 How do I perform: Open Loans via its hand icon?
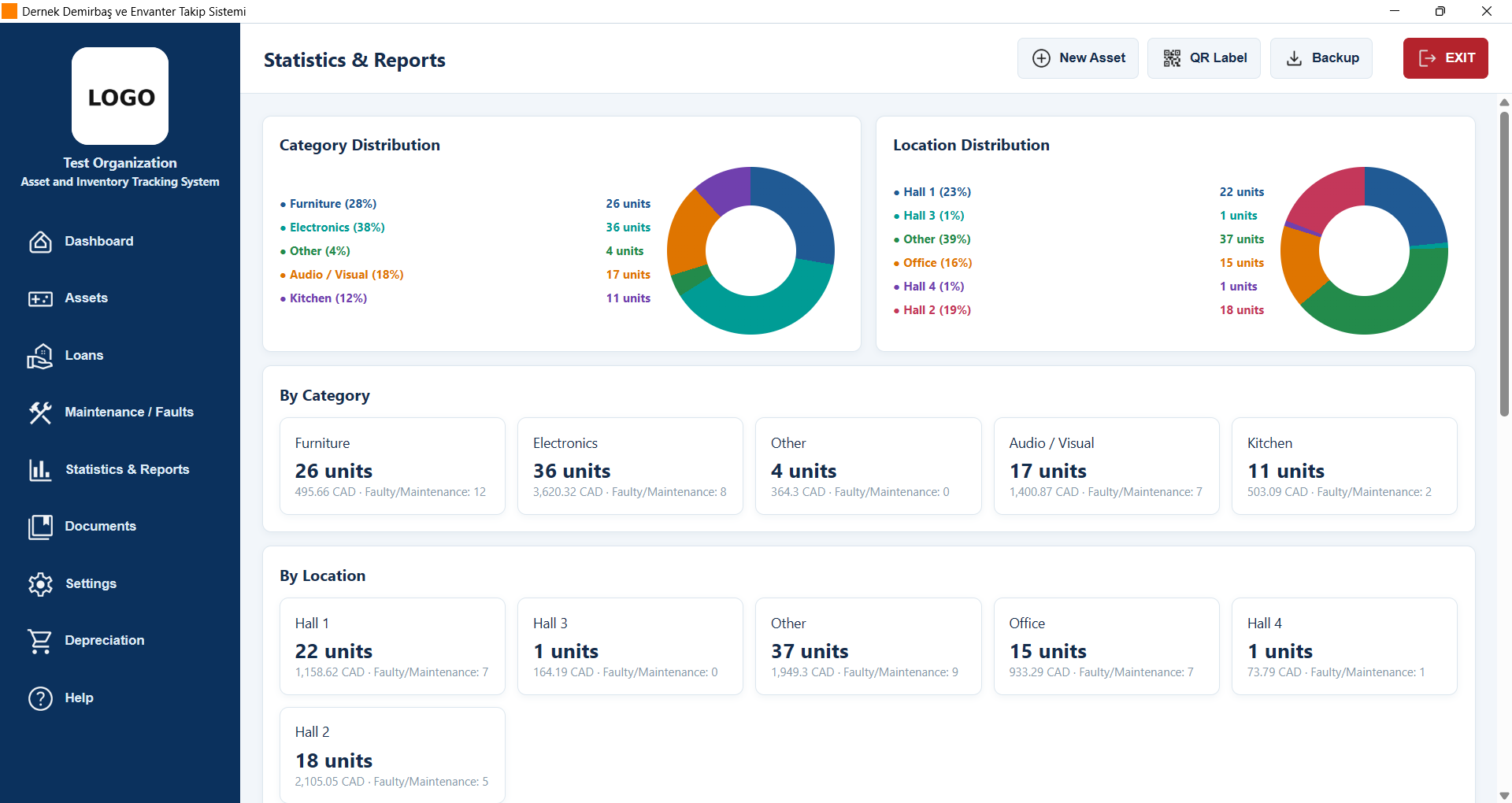[40, 356]
